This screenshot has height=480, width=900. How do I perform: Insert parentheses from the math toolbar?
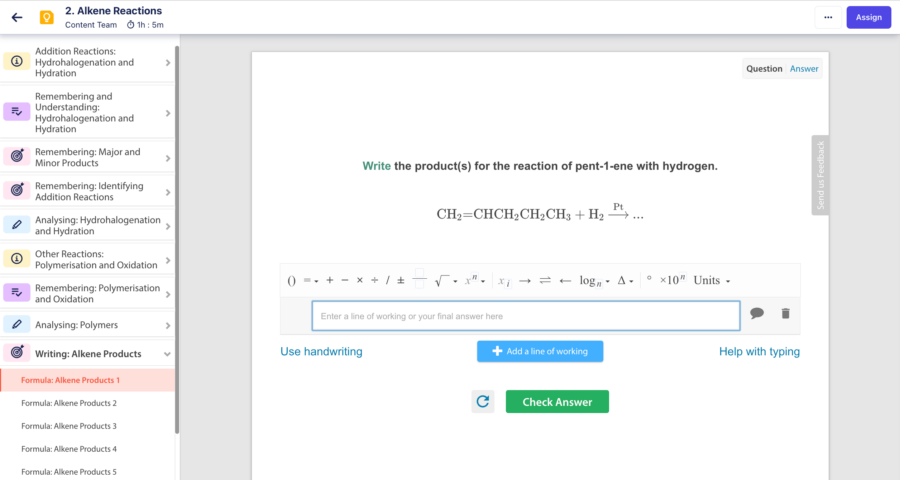(x=292, y=280)
